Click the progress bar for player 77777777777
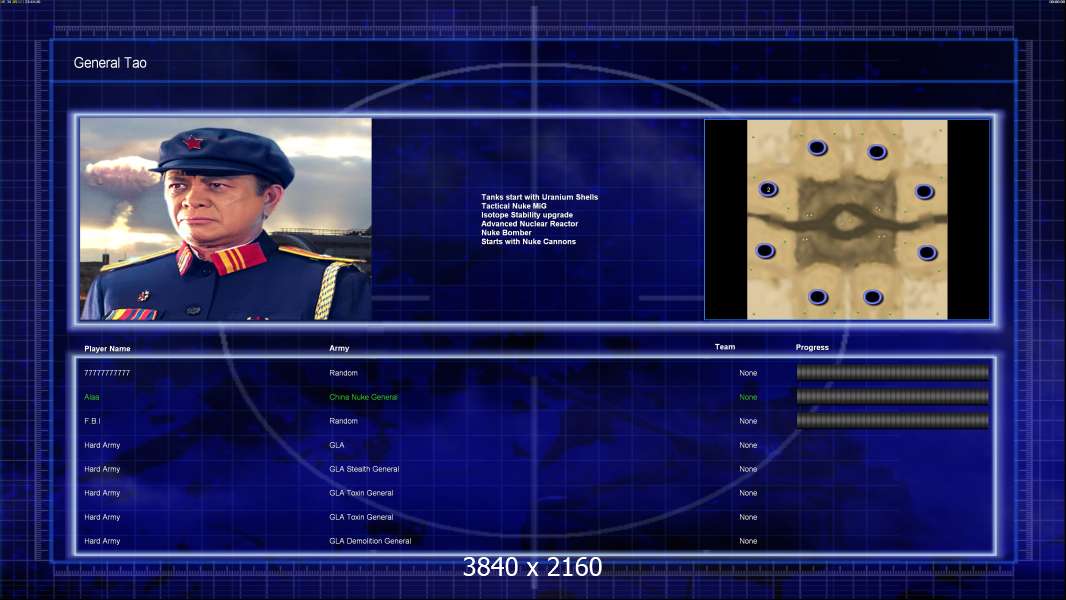The image size is (1066, 600). 893,372
